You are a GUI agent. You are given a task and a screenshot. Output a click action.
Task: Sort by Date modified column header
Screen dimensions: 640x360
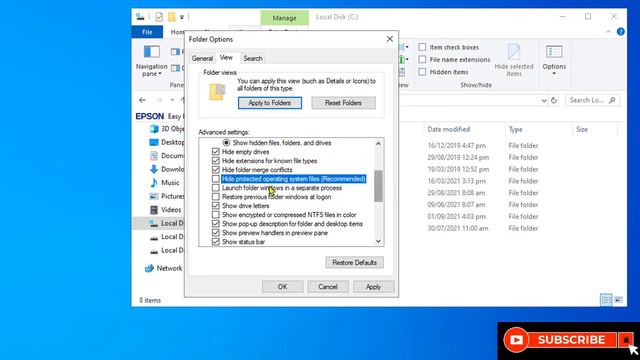tap(449, 129)
